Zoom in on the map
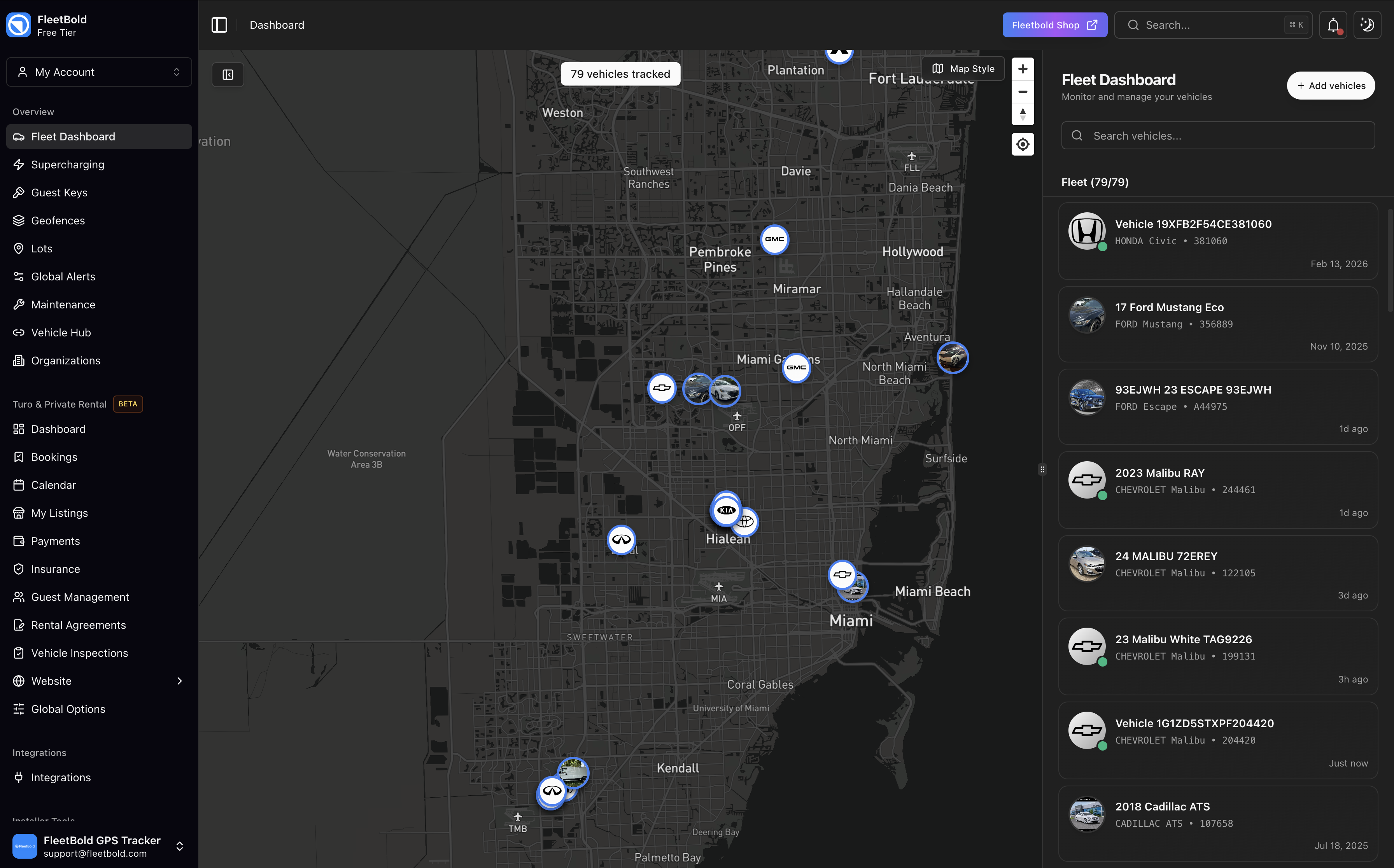This screenshot has width=1394, height=868. tap(1023, 68)
